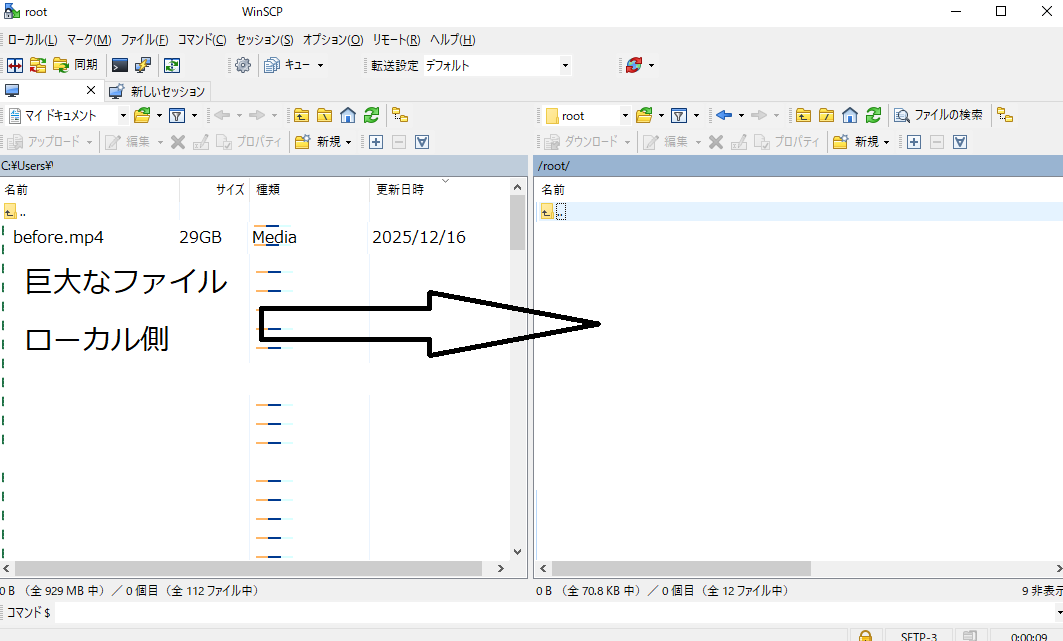
Task: Click the remote panel 新規 button
Action: [x=857, y=142]
